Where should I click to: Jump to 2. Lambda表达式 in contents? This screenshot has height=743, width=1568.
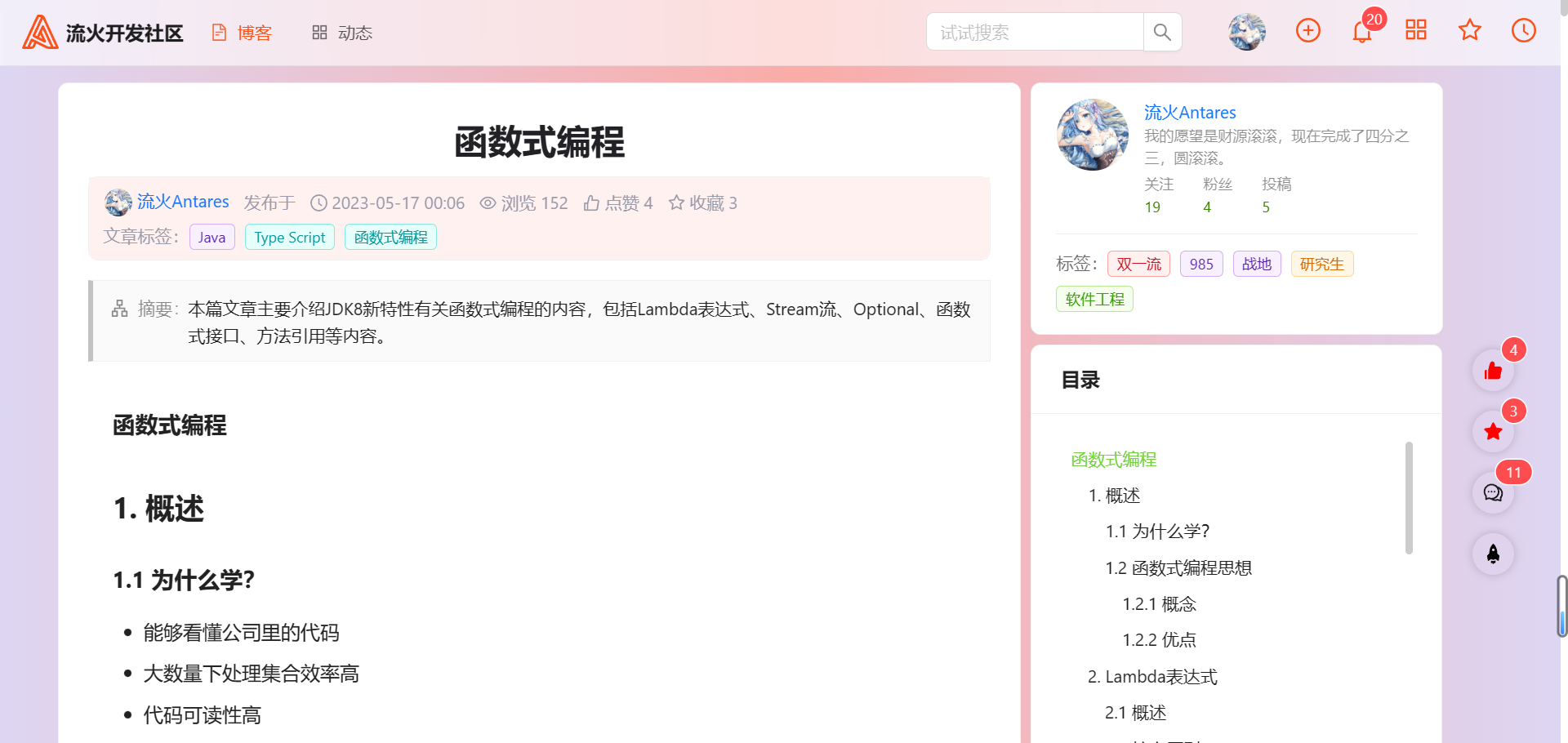1152,676
